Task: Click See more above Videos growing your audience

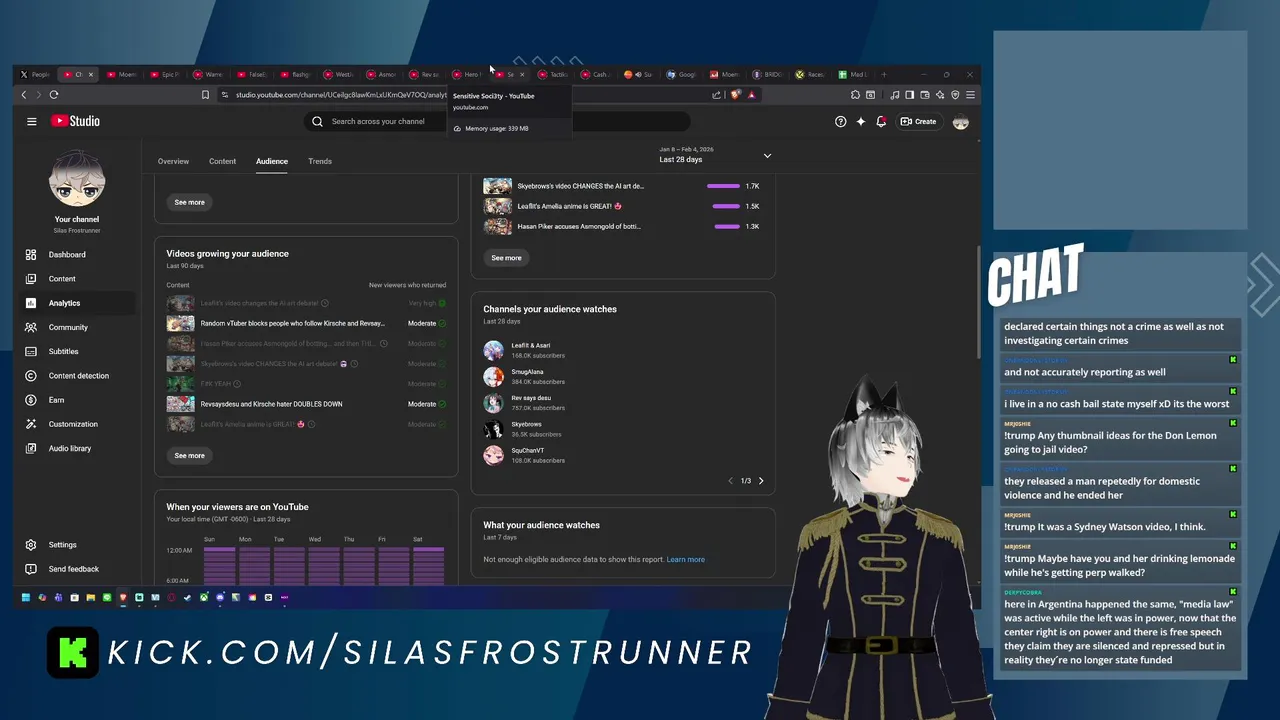Action: pos(189,202)
